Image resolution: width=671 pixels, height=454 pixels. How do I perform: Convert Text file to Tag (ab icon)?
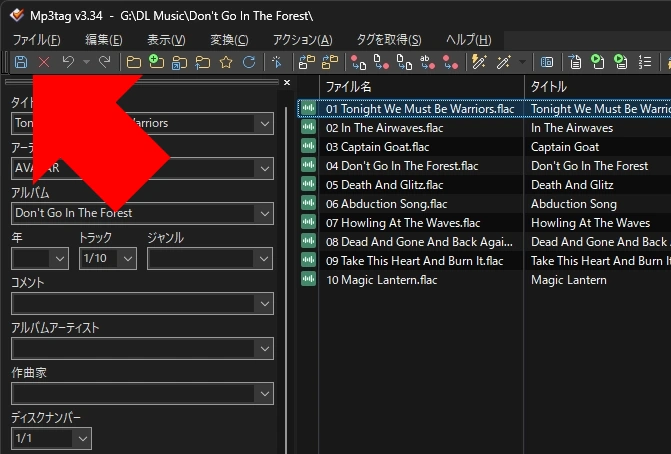coord(427,62)
